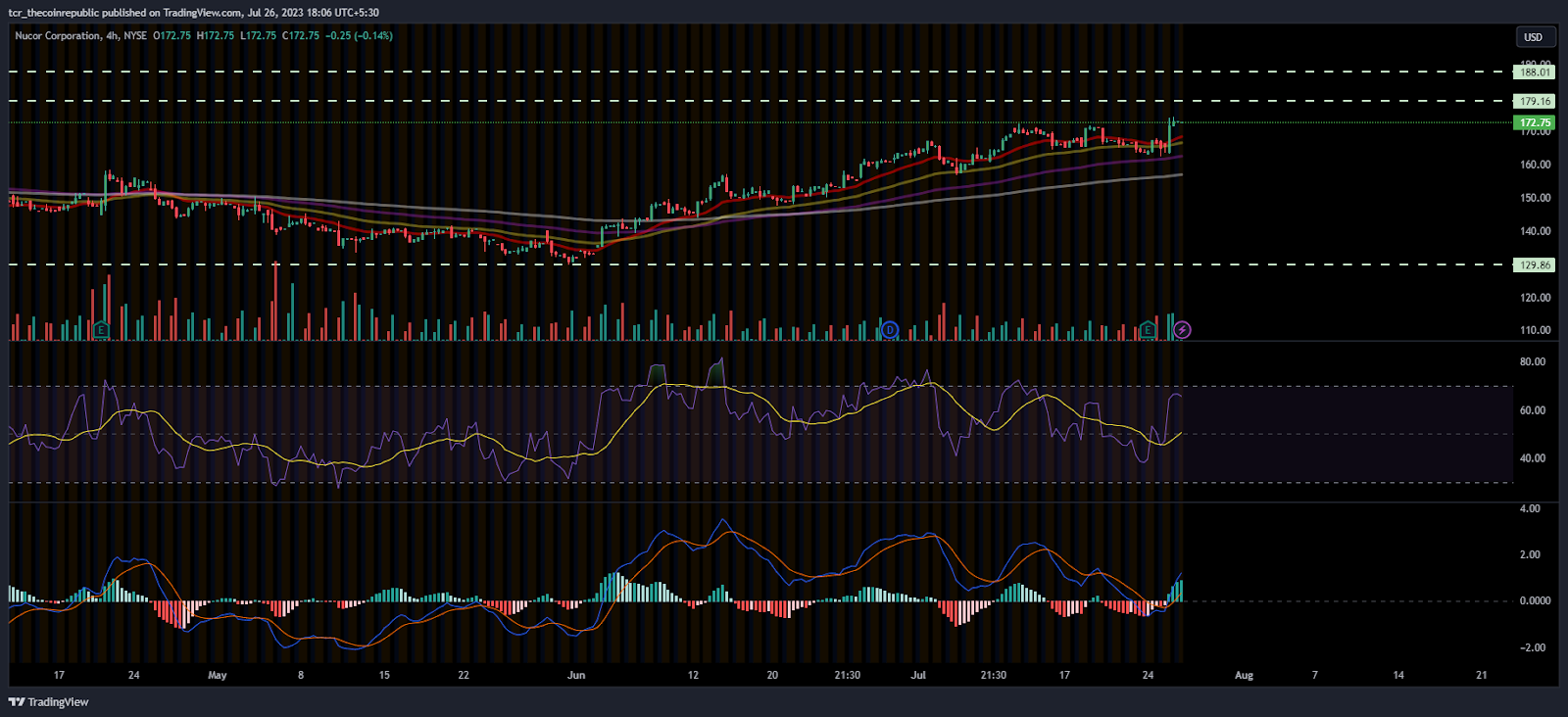The width and height of the screenshot is (1568, 717).
Task: Open the USD currency selector
Action: [x=1534, y=37]
